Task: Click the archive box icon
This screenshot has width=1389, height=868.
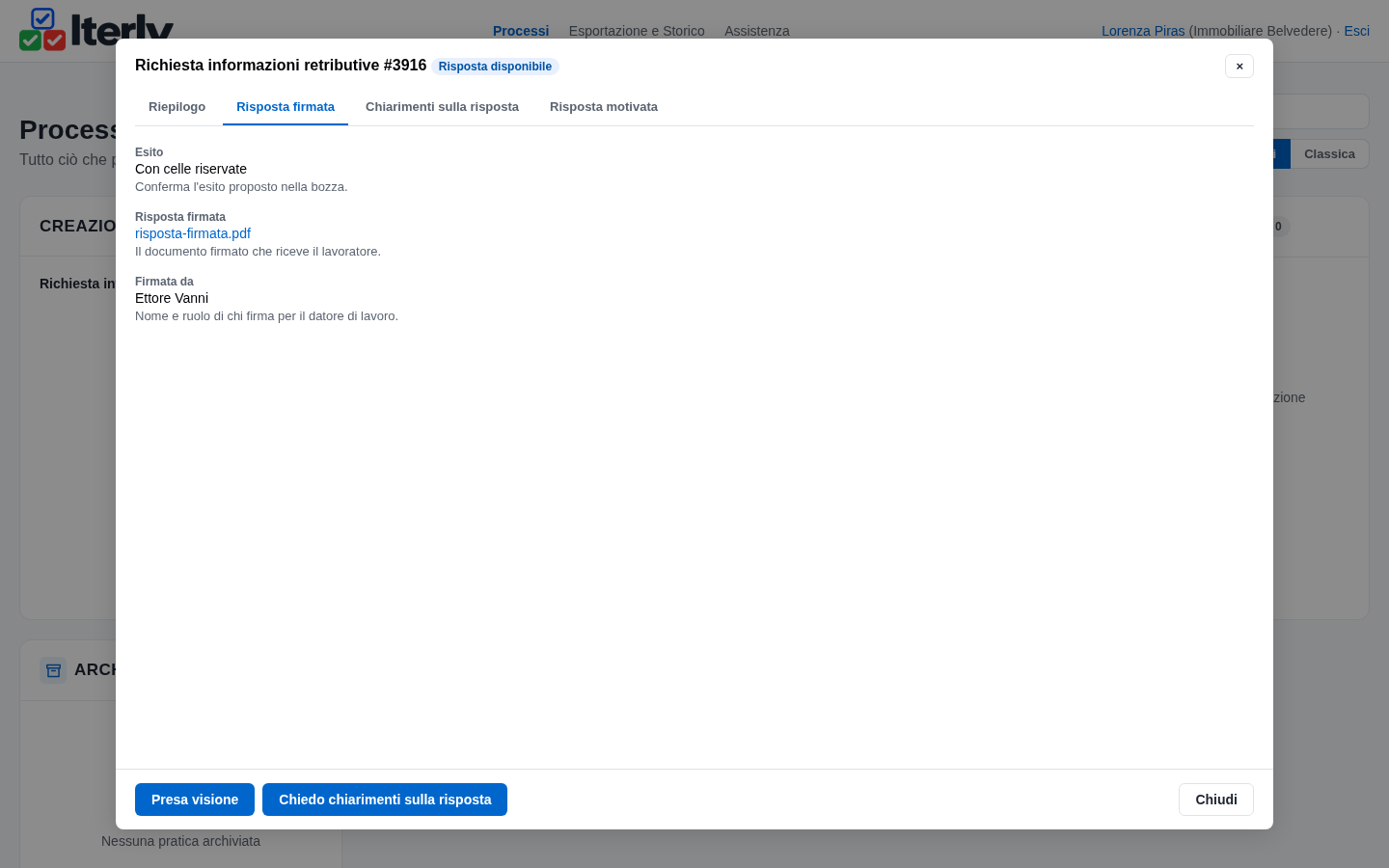Action: click(53, 670)
